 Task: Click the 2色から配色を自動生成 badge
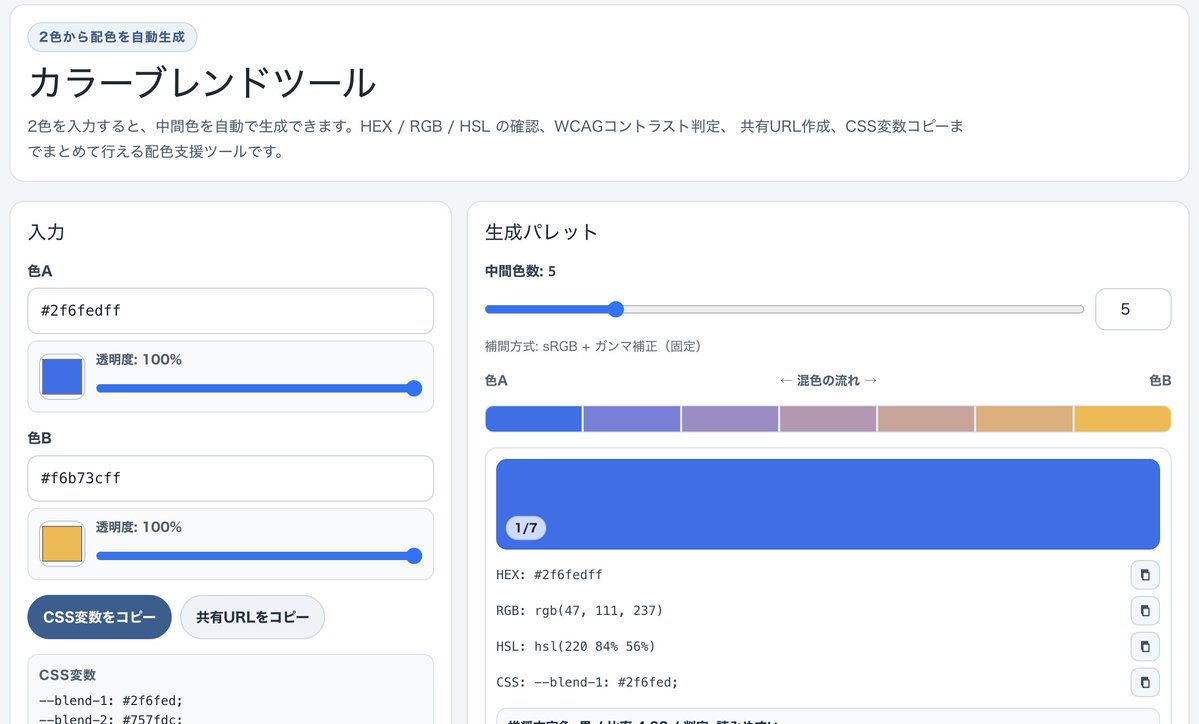pos(112,37)
